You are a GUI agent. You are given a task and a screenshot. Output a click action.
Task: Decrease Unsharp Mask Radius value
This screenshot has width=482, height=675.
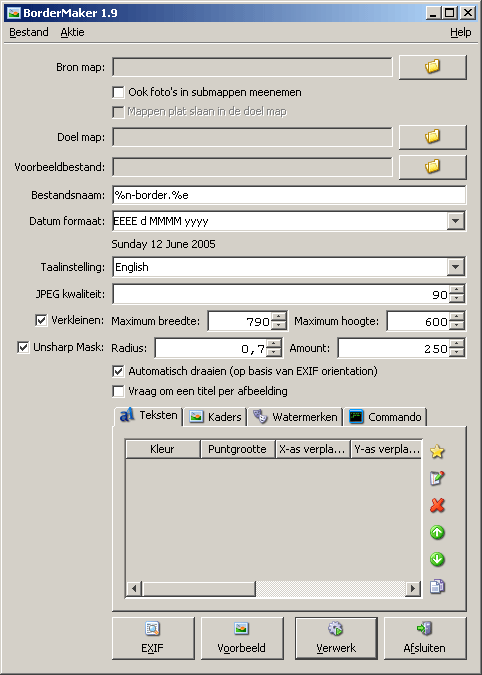pyautogui.click(x=274, y=352)
